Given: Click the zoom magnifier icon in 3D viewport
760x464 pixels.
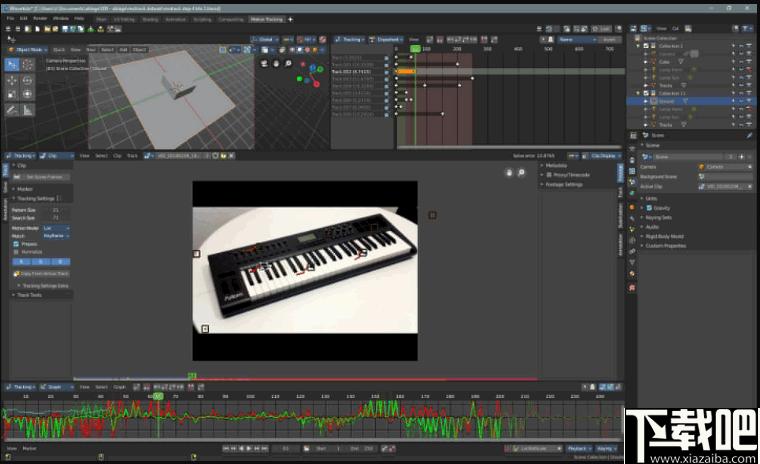Looking at the screenshot, I should pyautogui.click(x=288, y=64).
